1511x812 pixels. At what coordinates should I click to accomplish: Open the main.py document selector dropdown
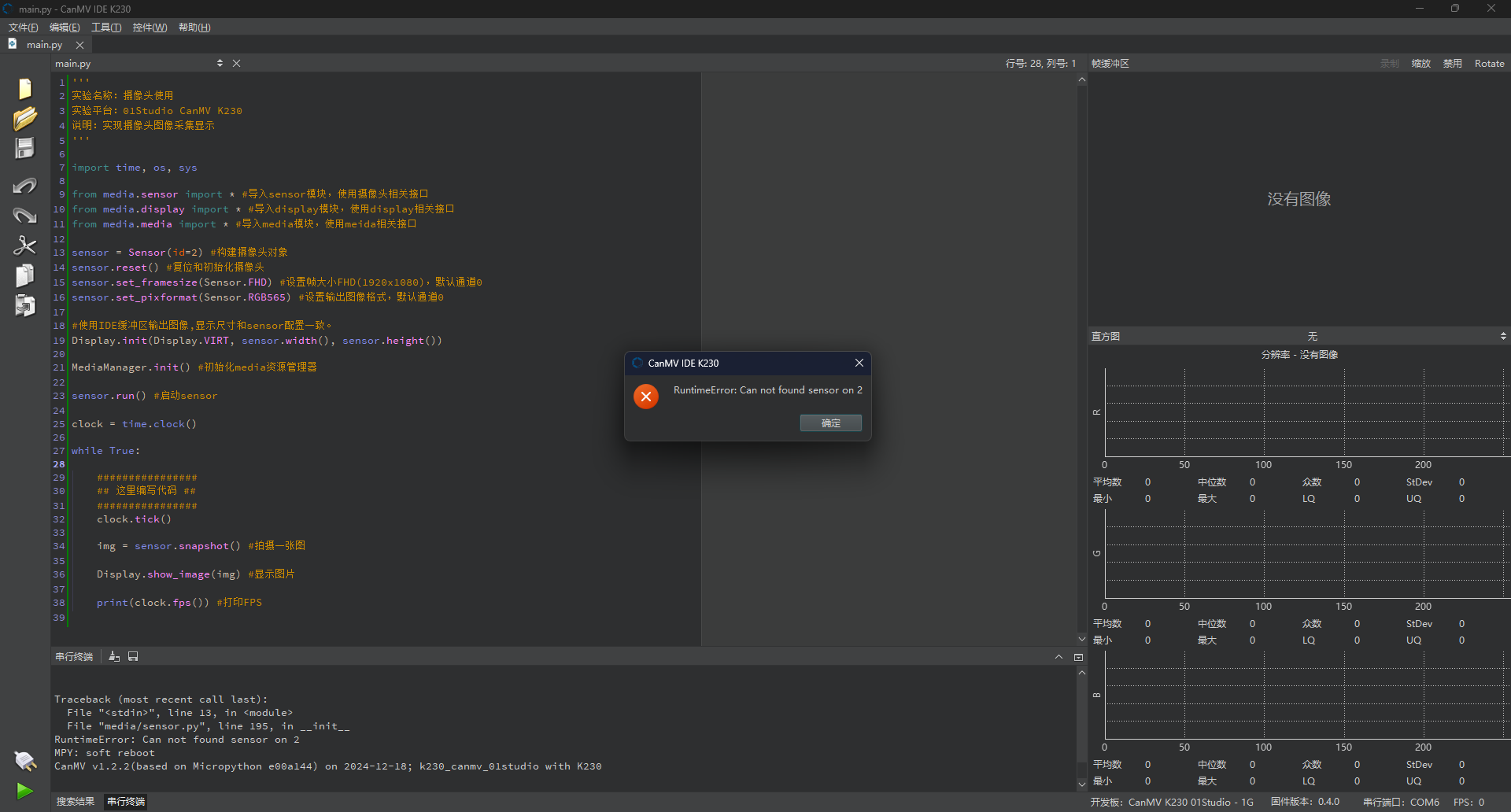coord(220,64)
